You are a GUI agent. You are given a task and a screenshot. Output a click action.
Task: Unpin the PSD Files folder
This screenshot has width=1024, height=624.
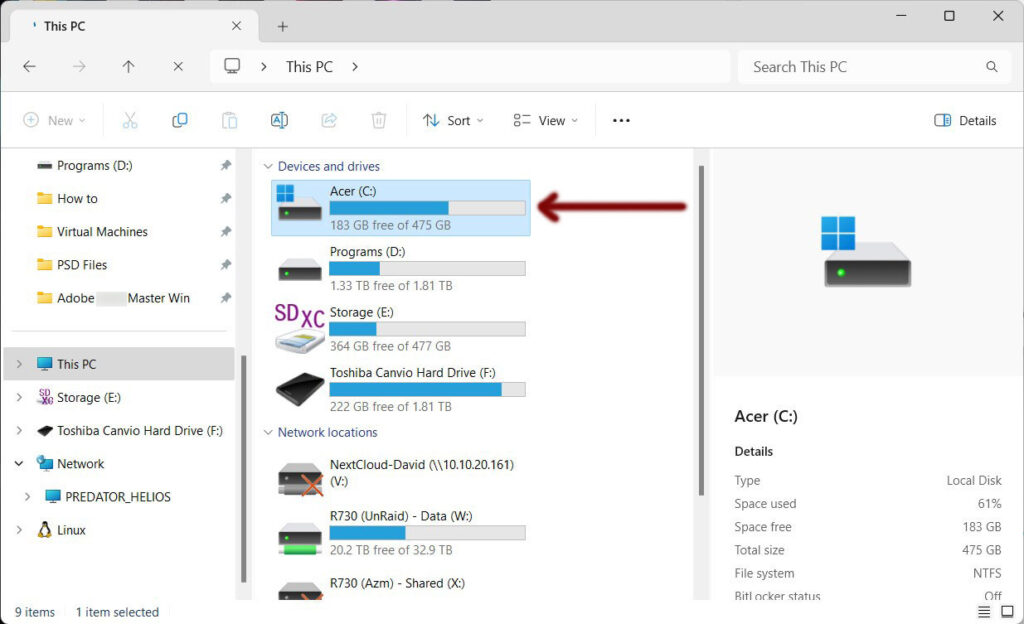tap(226, 265)
